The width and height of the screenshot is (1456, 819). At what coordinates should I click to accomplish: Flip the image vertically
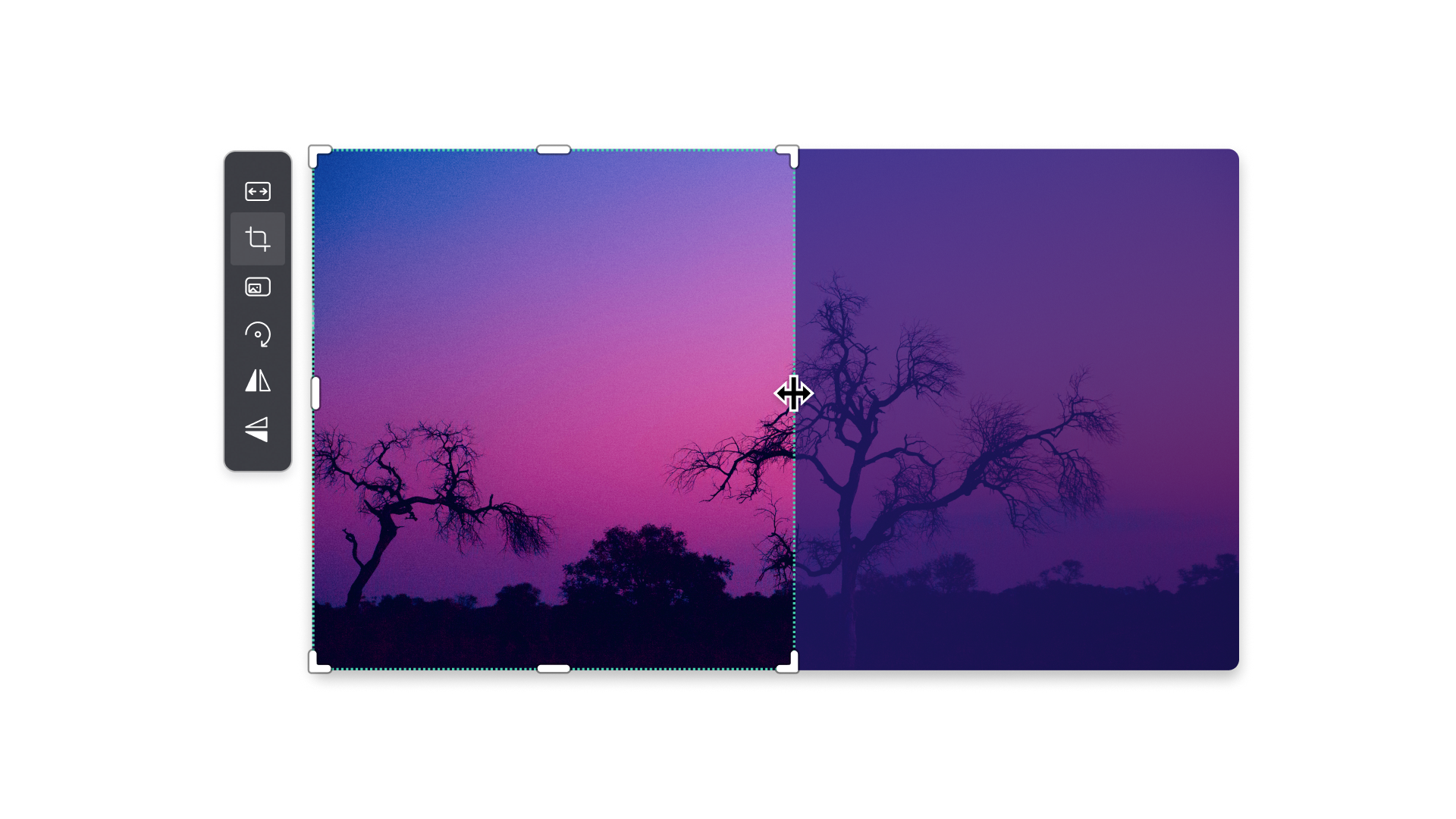coord(257,429)
